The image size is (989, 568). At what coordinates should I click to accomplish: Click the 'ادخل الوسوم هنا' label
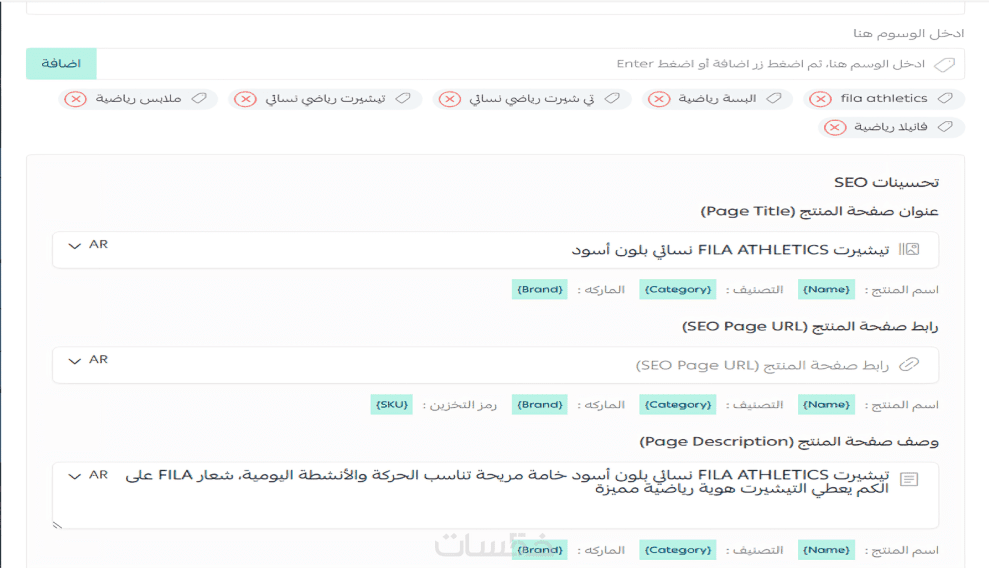908,33
